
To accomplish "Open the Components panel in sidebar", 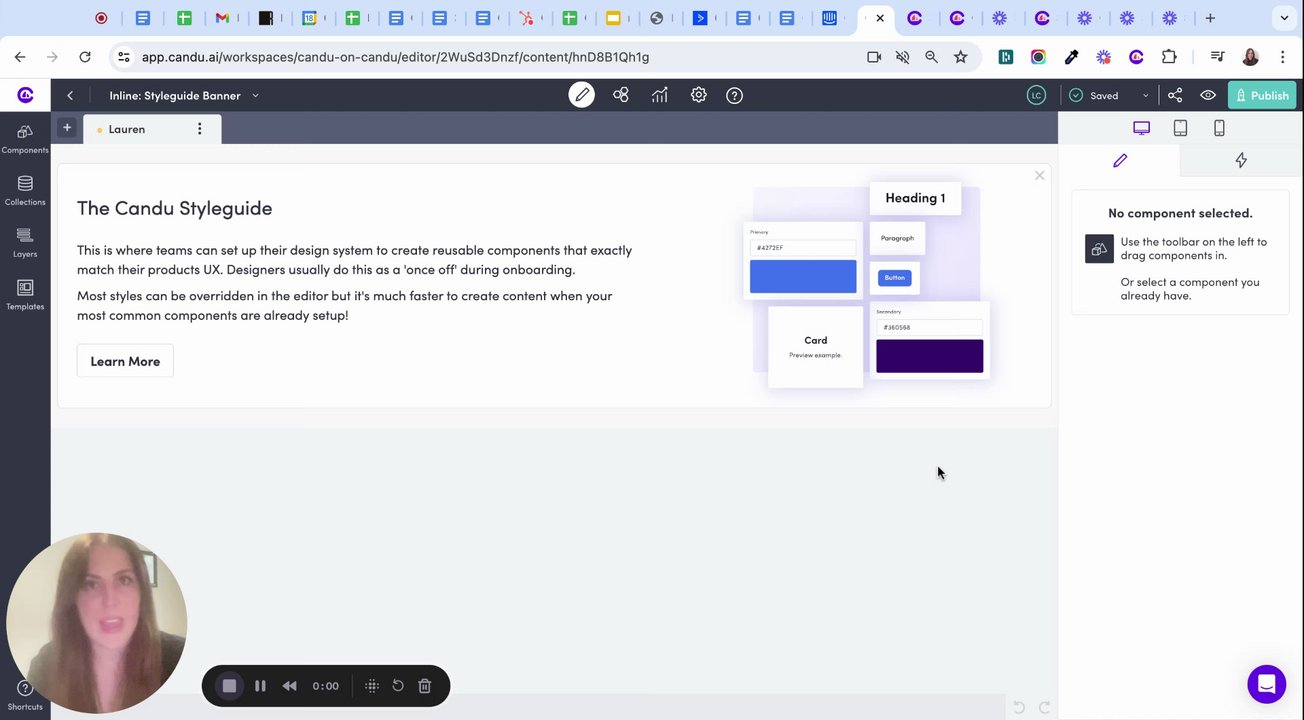I will coord(25,138).
